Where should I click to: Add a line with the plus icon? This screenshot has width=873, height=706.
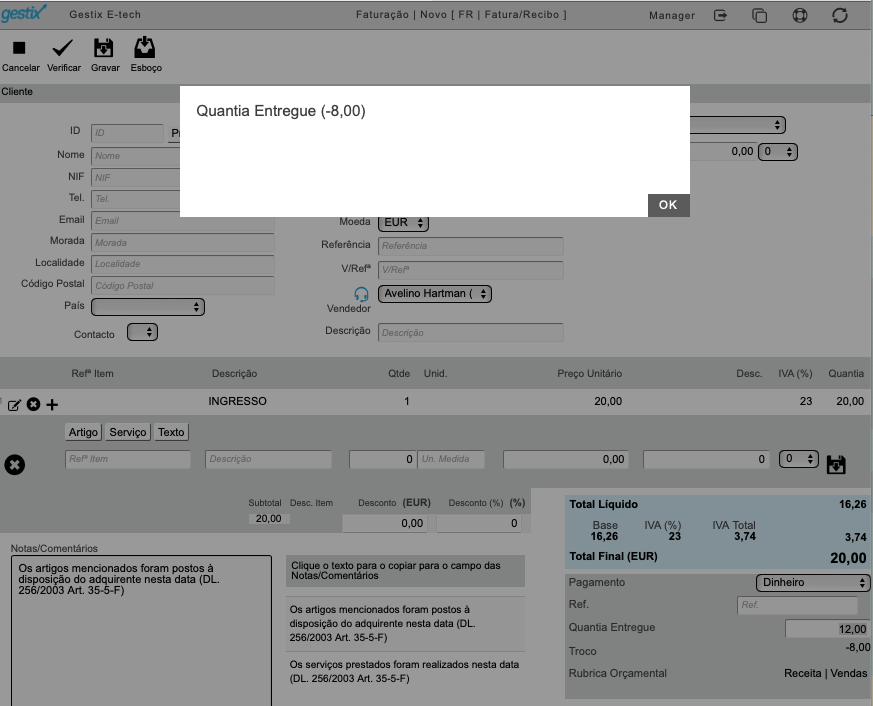click(x=52, y=405)
